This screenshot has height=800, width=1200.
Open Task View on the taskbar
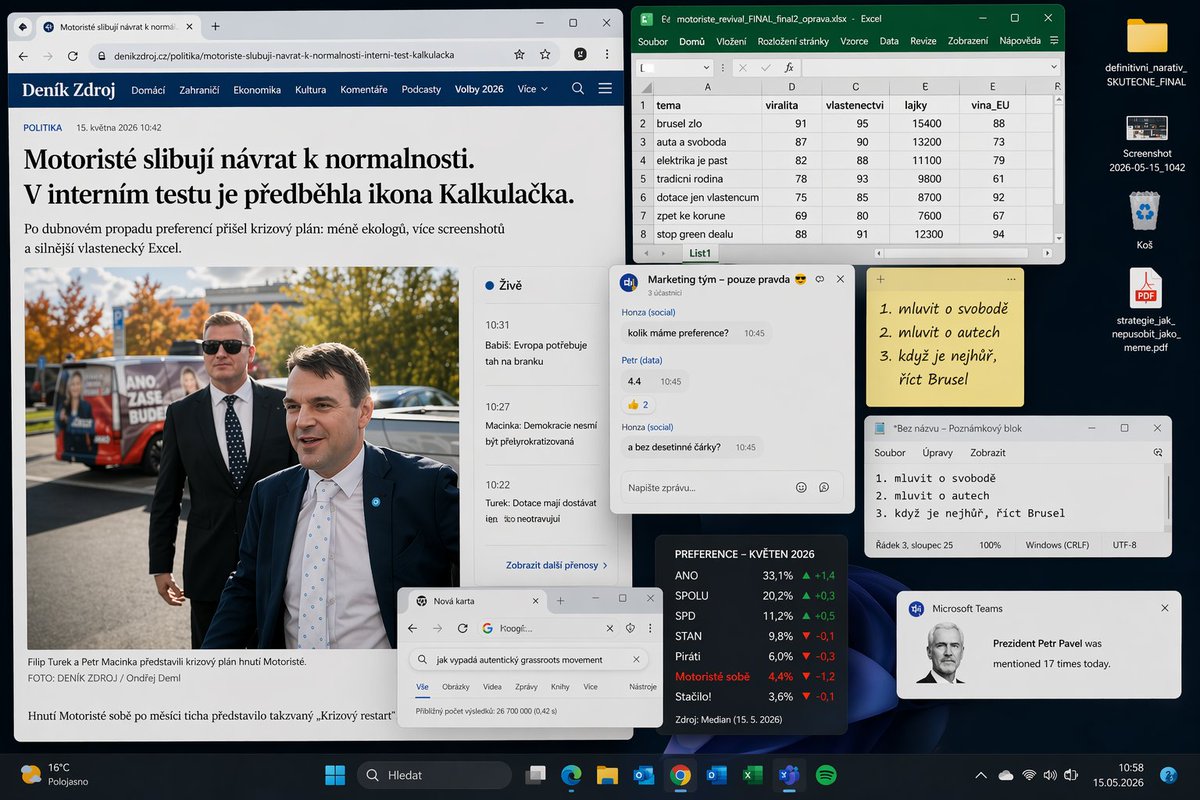click(x=536, y=775)
